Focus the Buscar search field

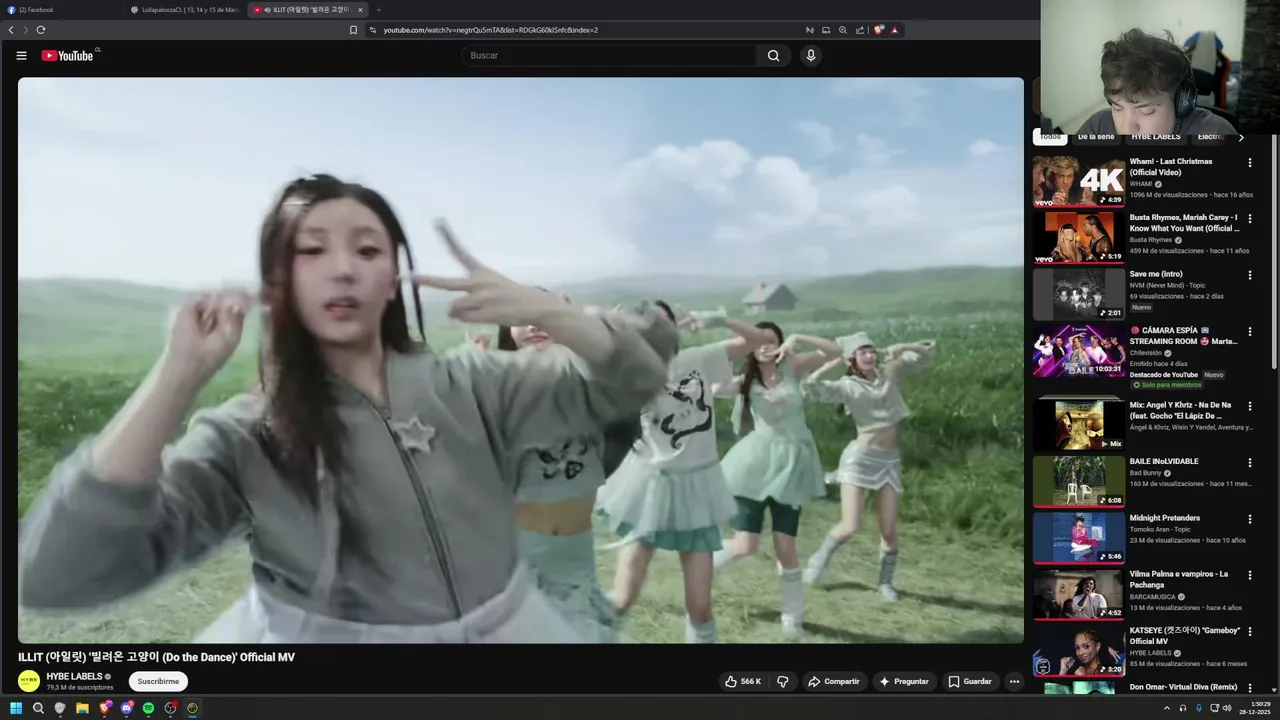click(610, 56)
